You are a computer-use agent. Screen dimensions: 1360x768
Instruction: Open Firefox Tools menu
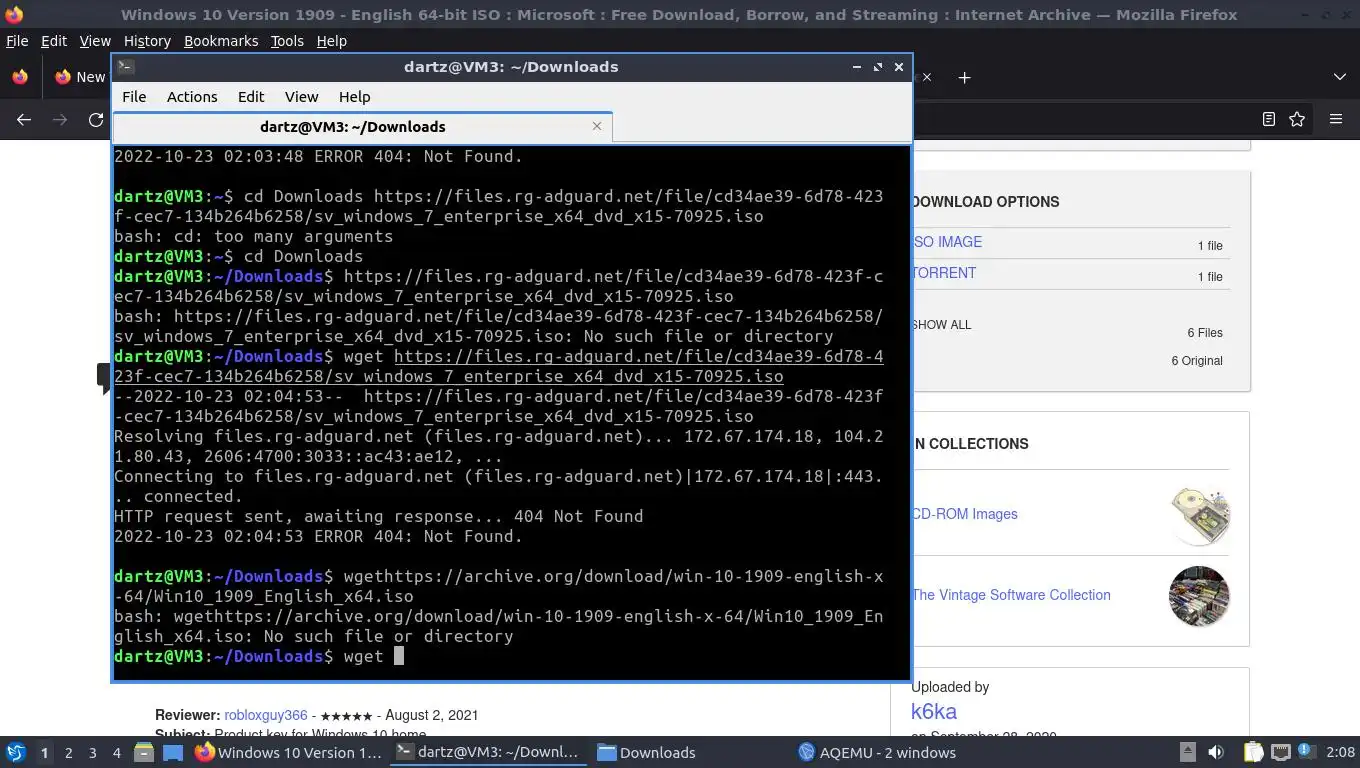tap(287, 41)
